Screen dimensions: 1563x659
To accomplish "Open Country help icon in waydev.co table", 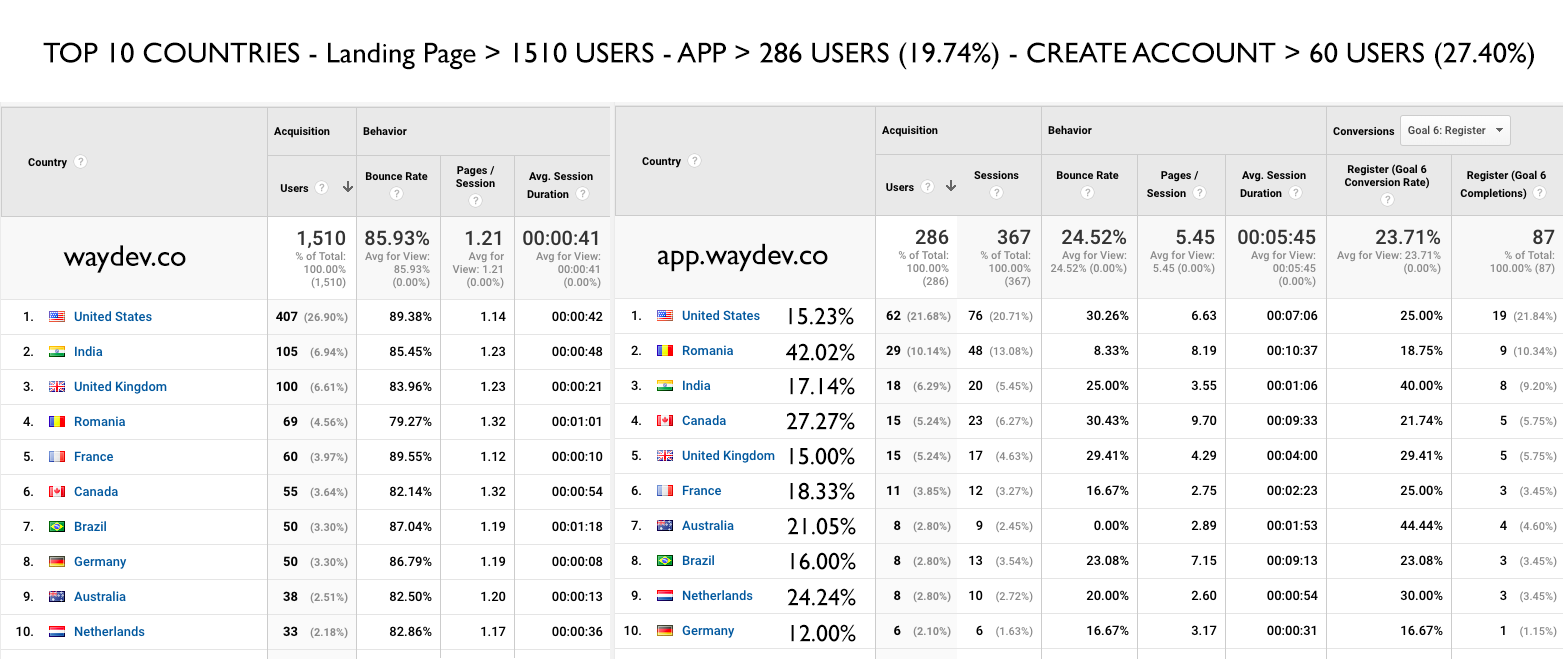I will pyautogui.click(x=81, y=162).
